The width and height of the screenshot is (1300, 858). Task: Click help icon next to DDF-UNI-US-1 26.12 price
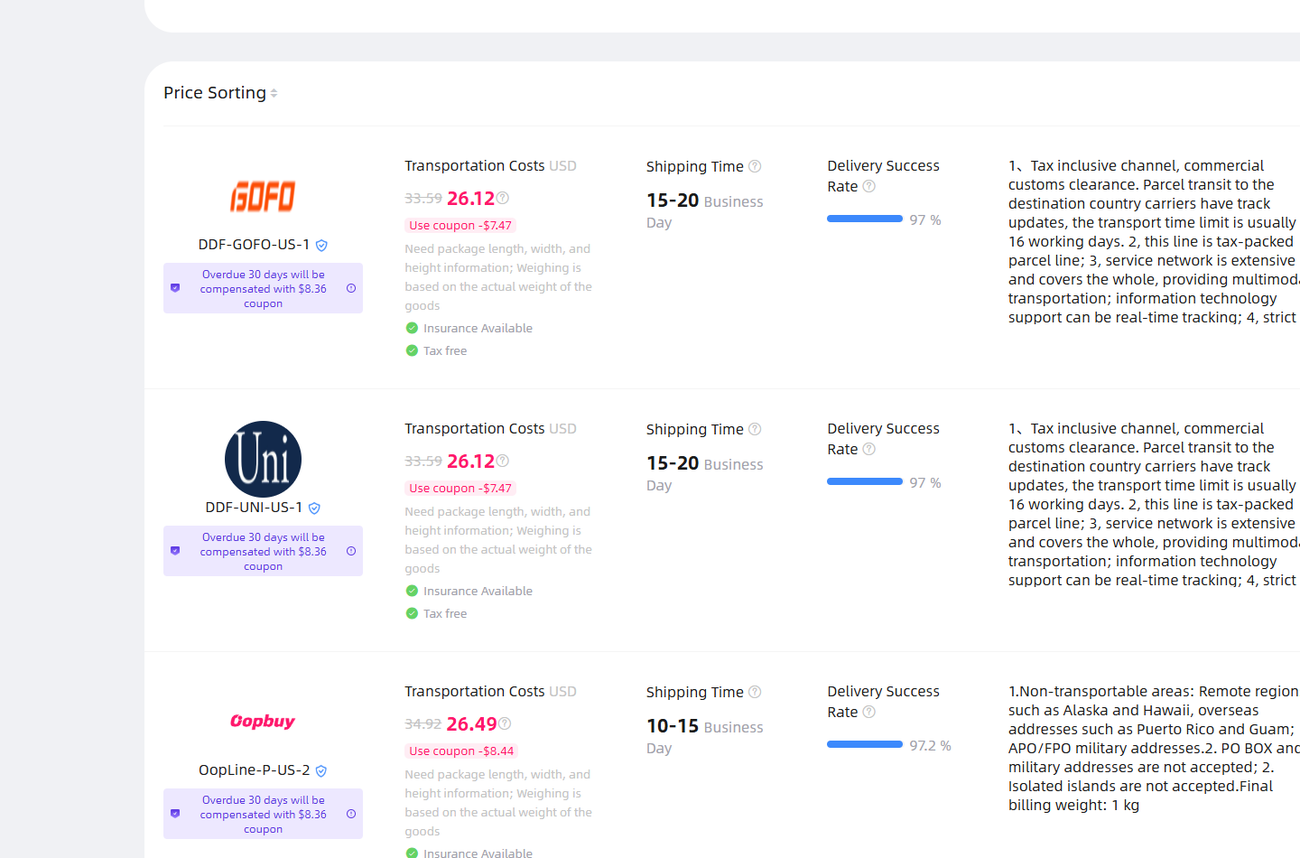(x=503, y=461)
